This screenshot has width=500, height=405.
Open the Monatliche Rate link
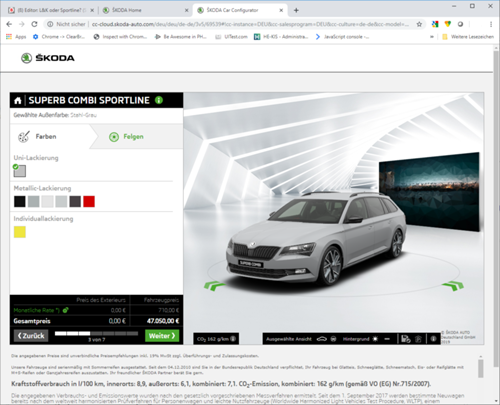pos(36,310)
